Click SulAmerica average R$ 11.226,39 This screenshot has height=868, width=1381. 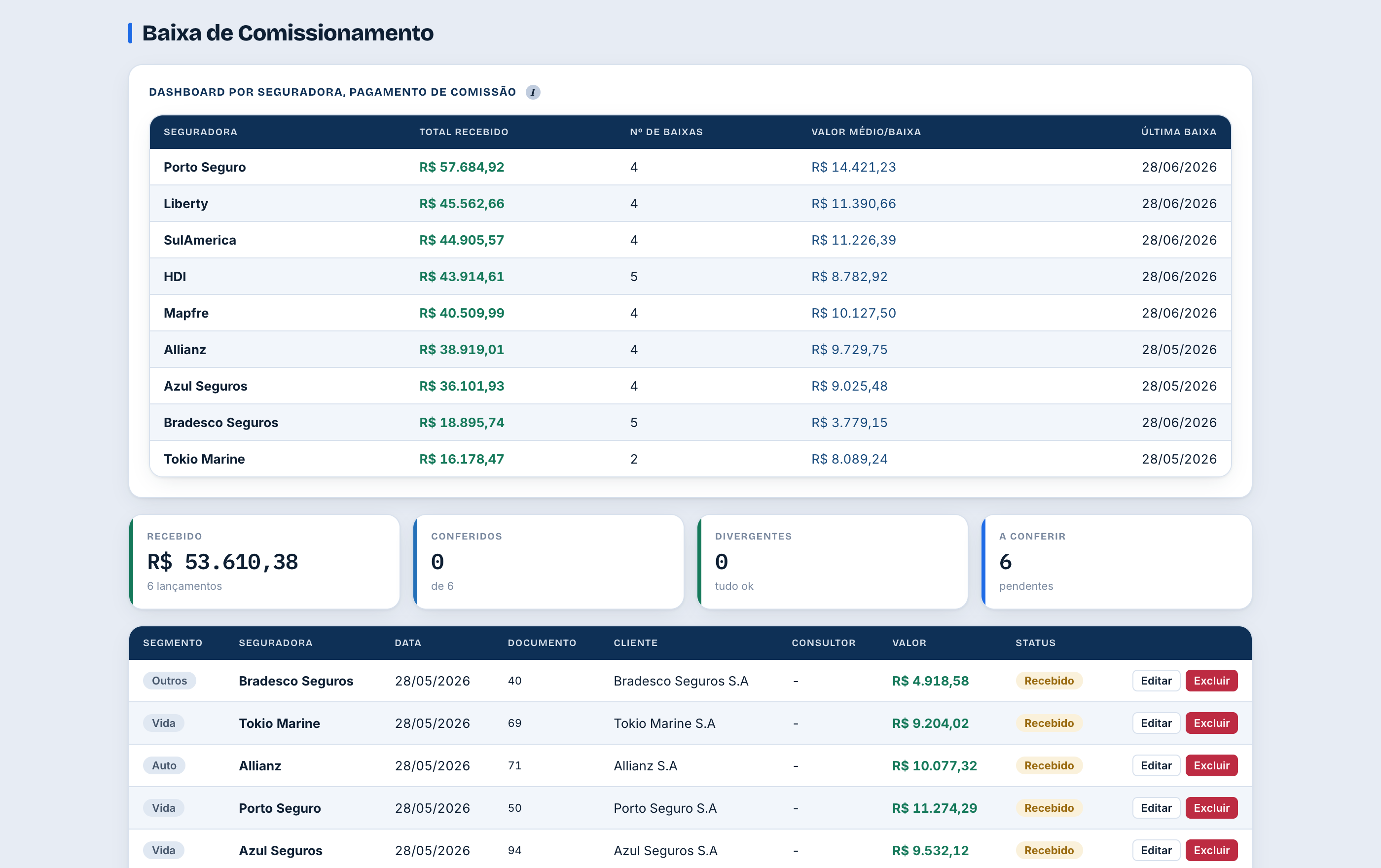point(853,240)
